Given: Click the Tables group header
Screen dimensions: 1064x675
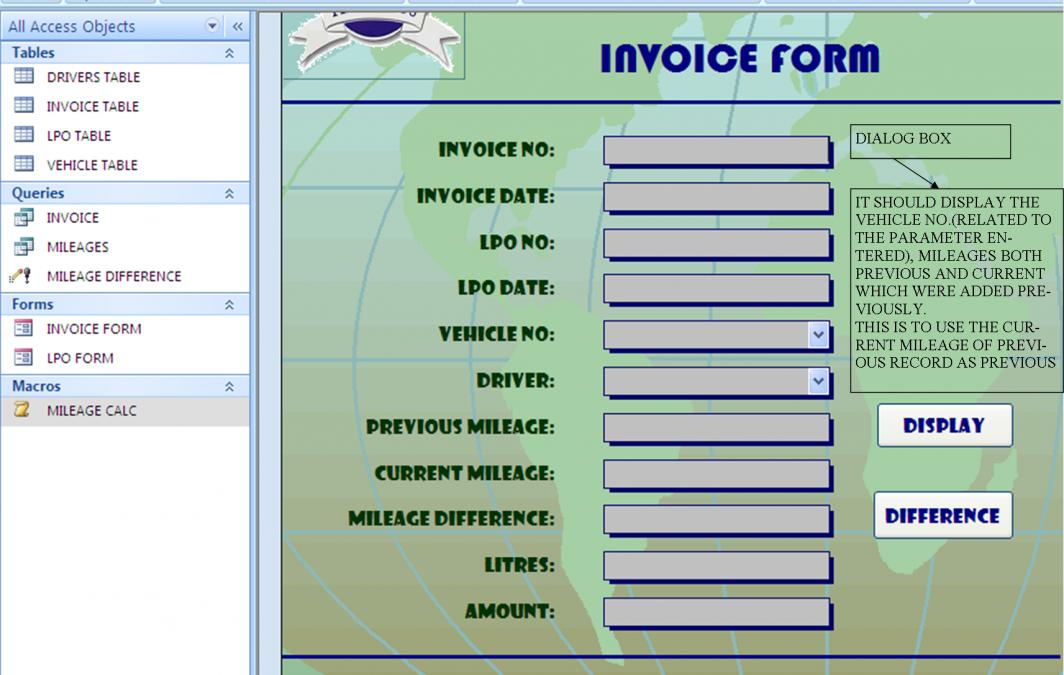Looking at the screenshot, I should click(x=125, y=53).
